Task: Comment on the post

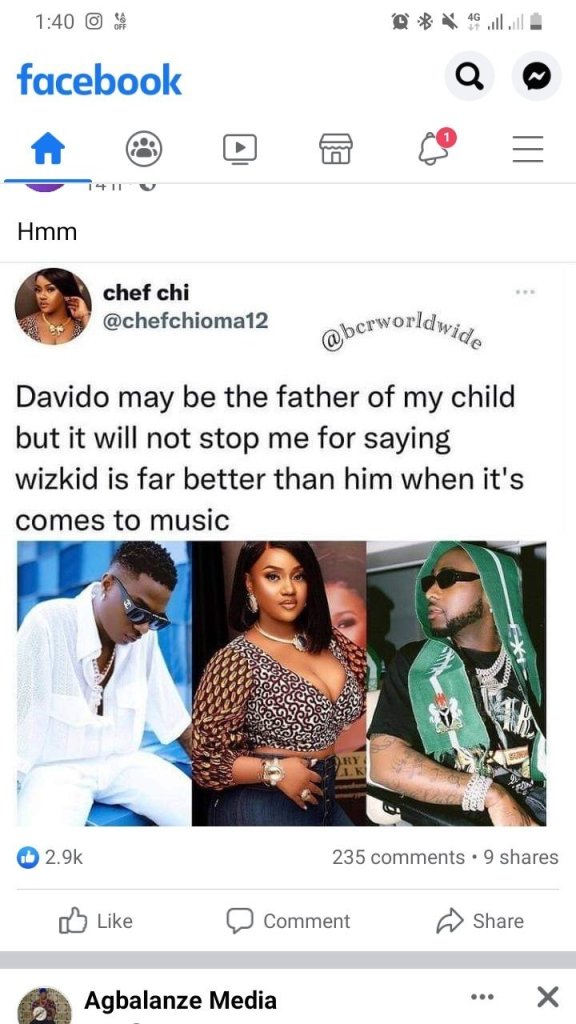Action: coord(288,921)
